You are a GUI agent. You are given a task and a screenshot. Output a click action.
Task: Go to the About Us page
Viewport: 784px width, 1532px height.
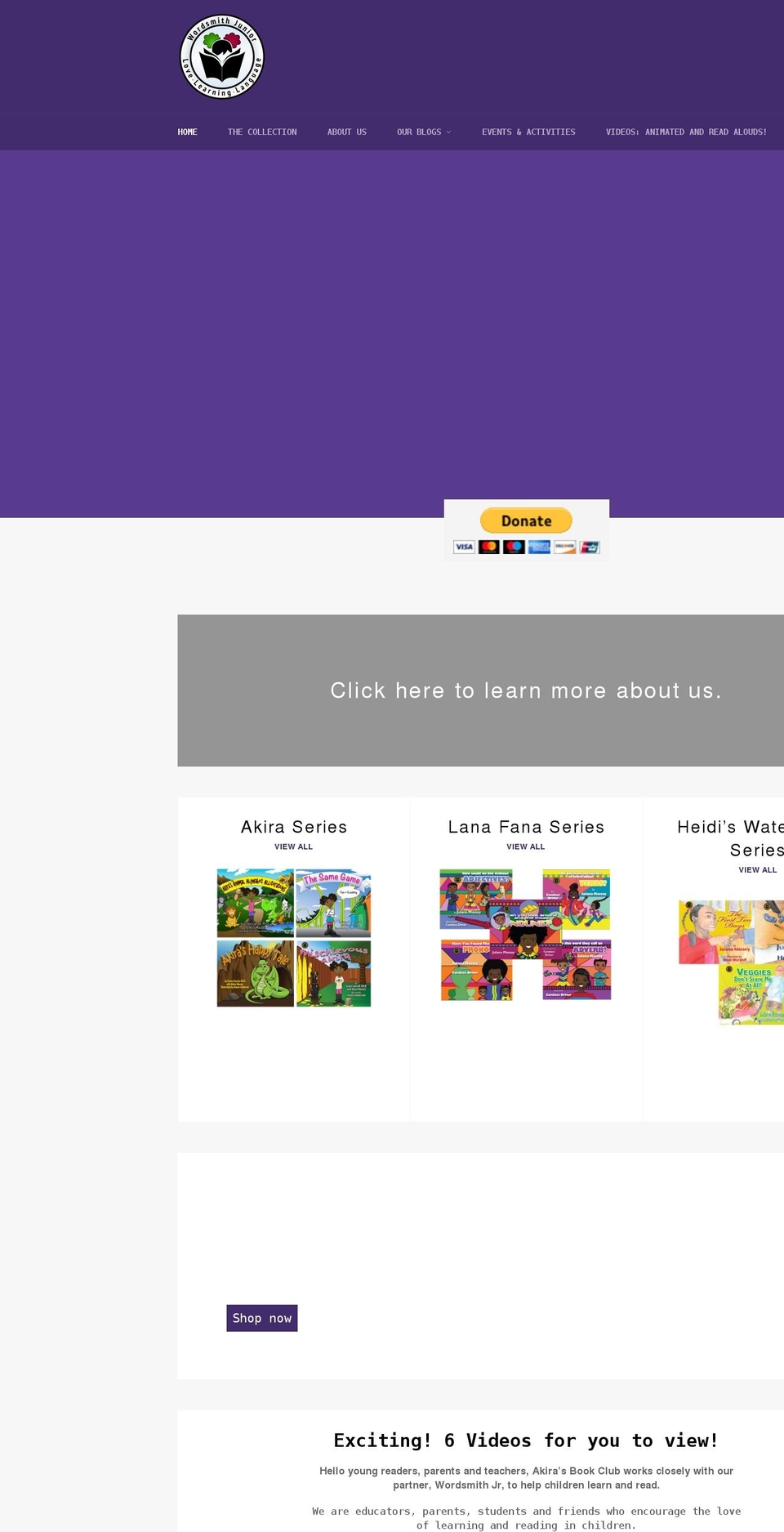pyautogui.click(x=347, y=132)
